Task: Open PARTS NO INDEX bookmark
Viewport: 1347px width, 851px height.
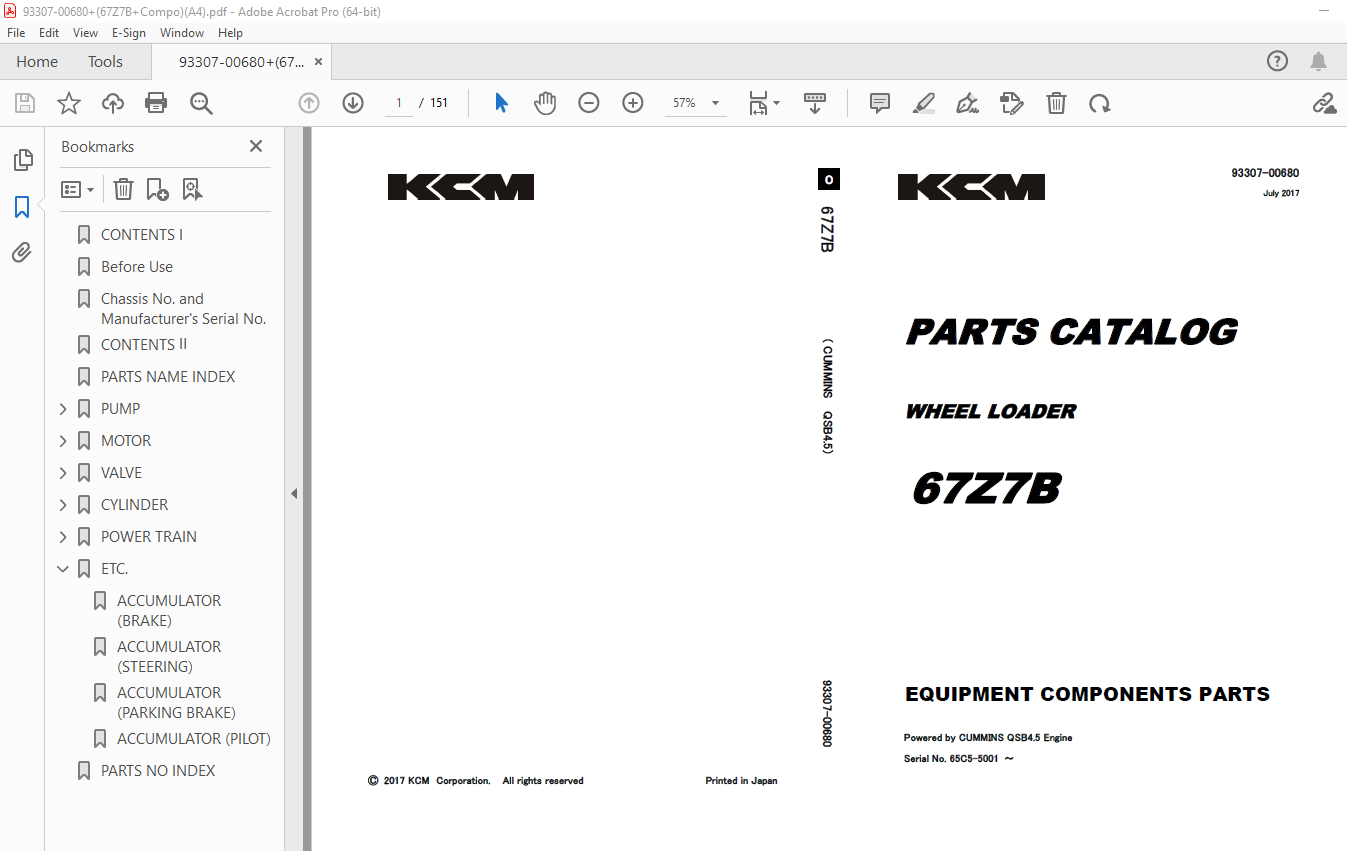Action: pos(158,771)
